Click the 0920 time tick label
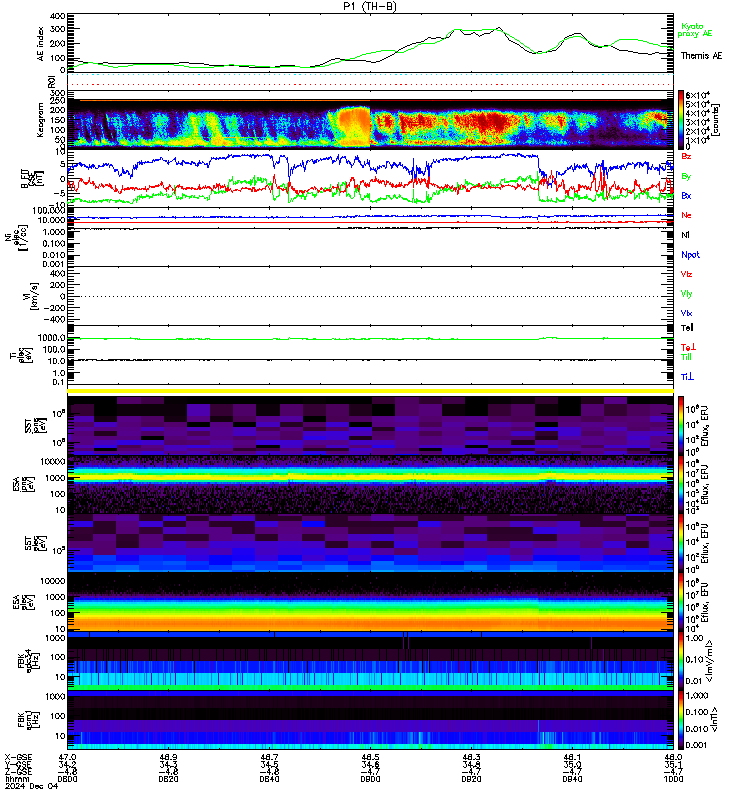 pyautogui.click(x=471, y=779)
